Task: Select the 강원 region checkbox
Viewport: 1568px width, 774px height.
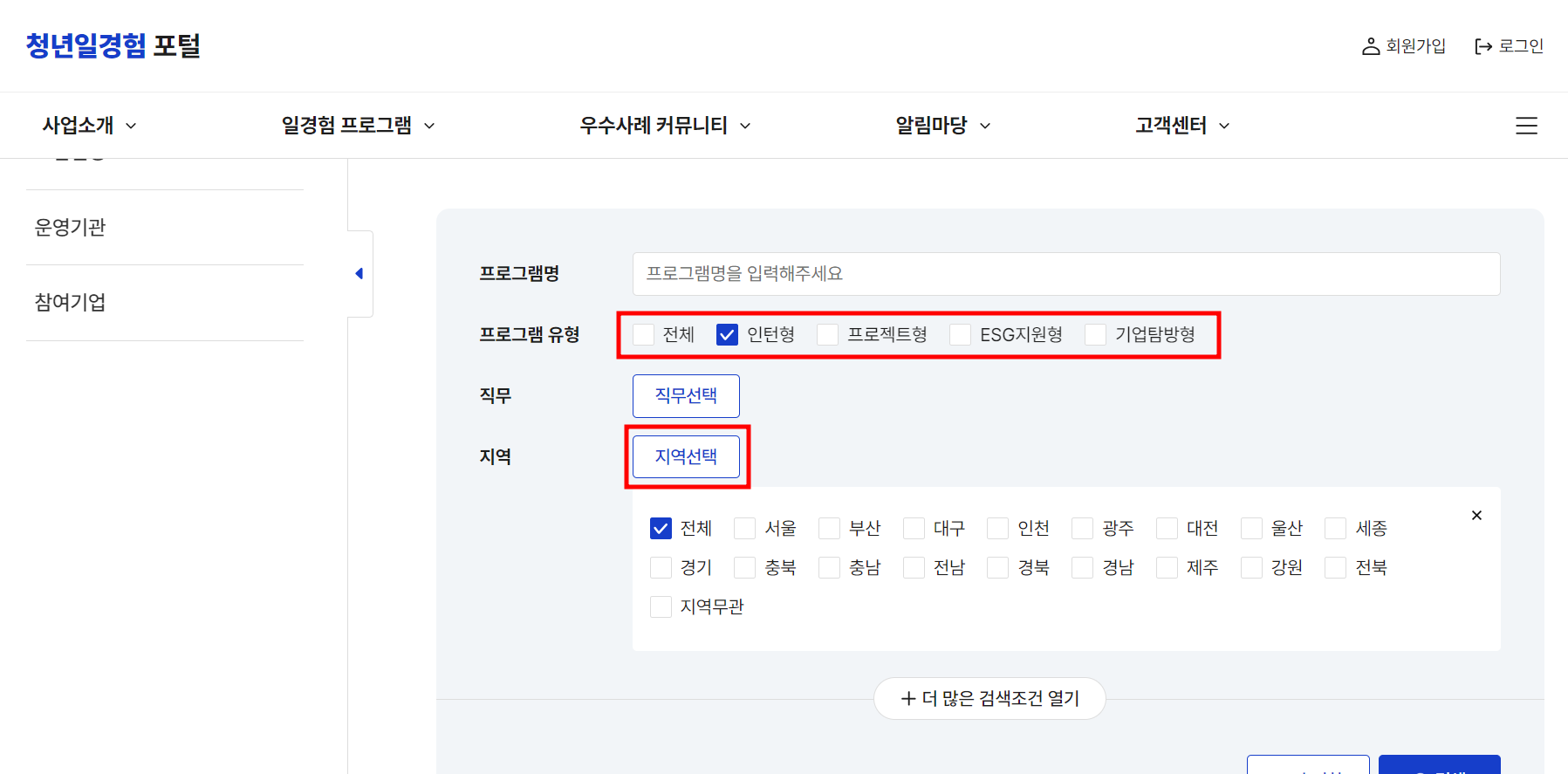Action: click(x=1251, y=568)
